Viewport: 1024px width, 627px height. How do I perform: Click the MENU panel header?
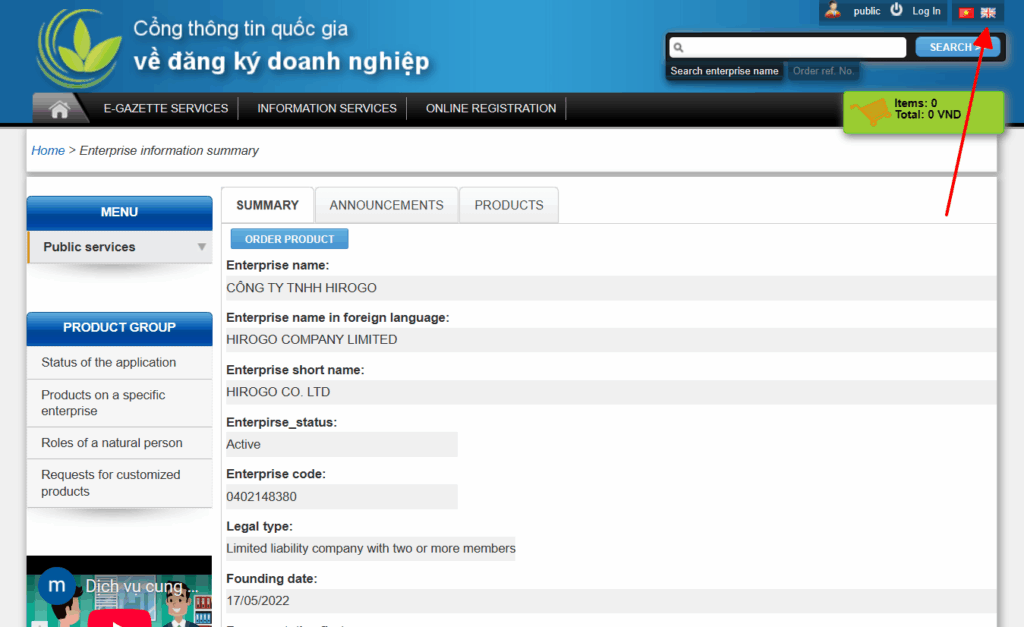120,213
